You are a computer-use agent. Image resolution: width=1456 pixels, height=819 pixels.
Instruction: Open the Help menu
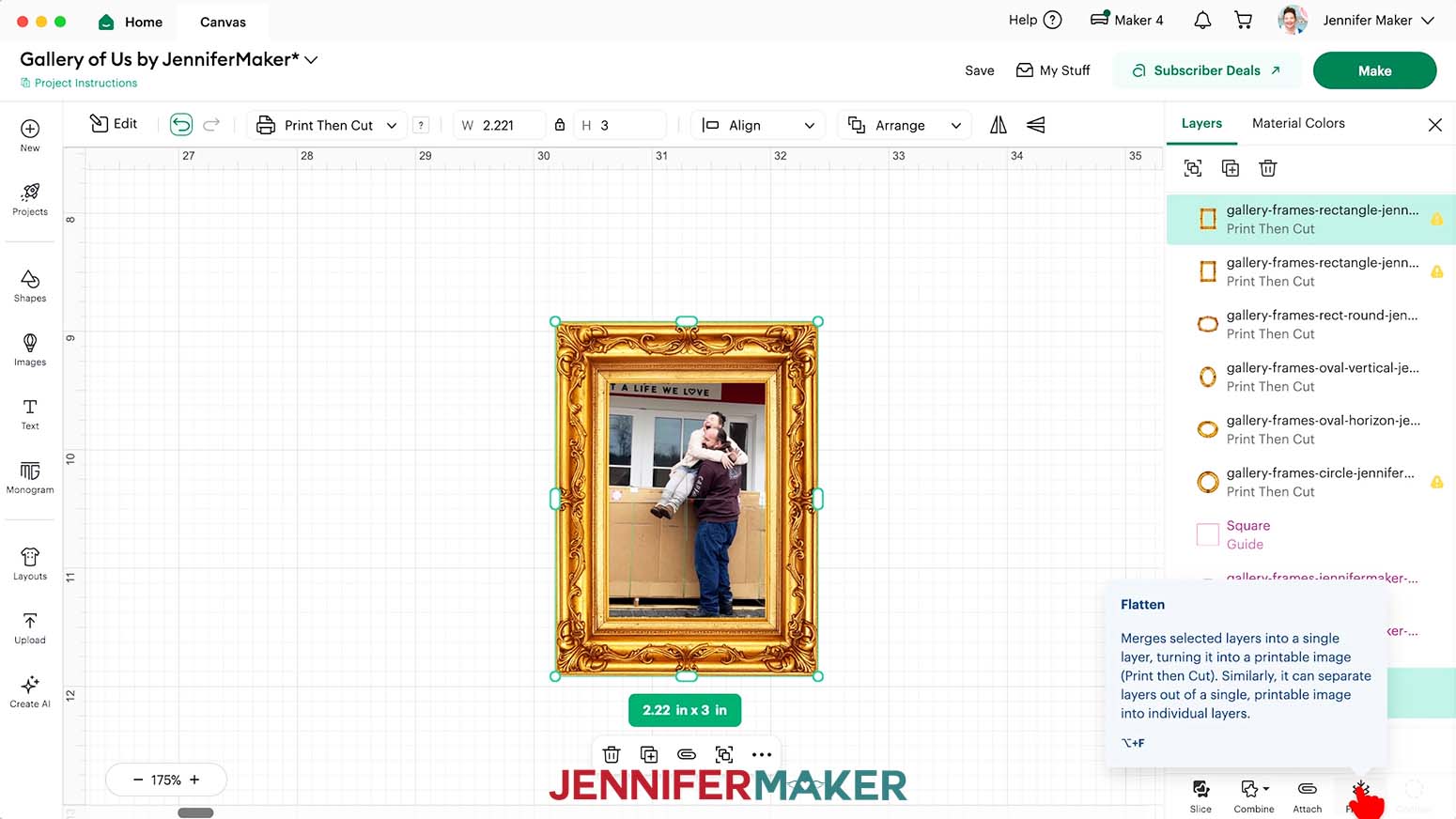coord(1034,20)
